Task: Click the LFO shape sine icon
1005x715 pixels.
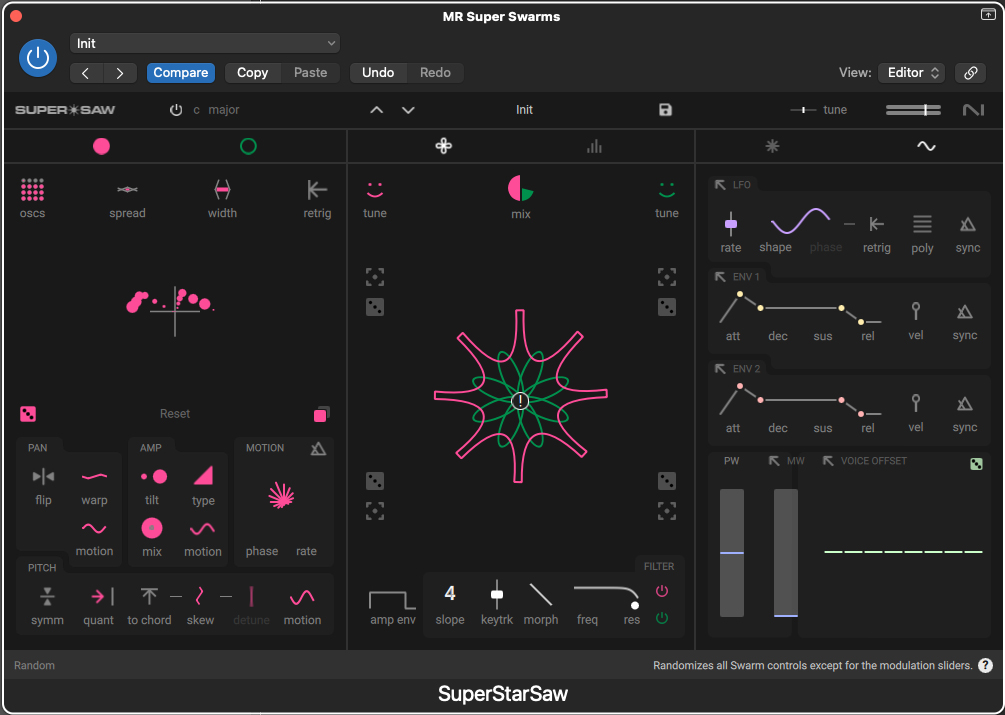Action: 801,221
